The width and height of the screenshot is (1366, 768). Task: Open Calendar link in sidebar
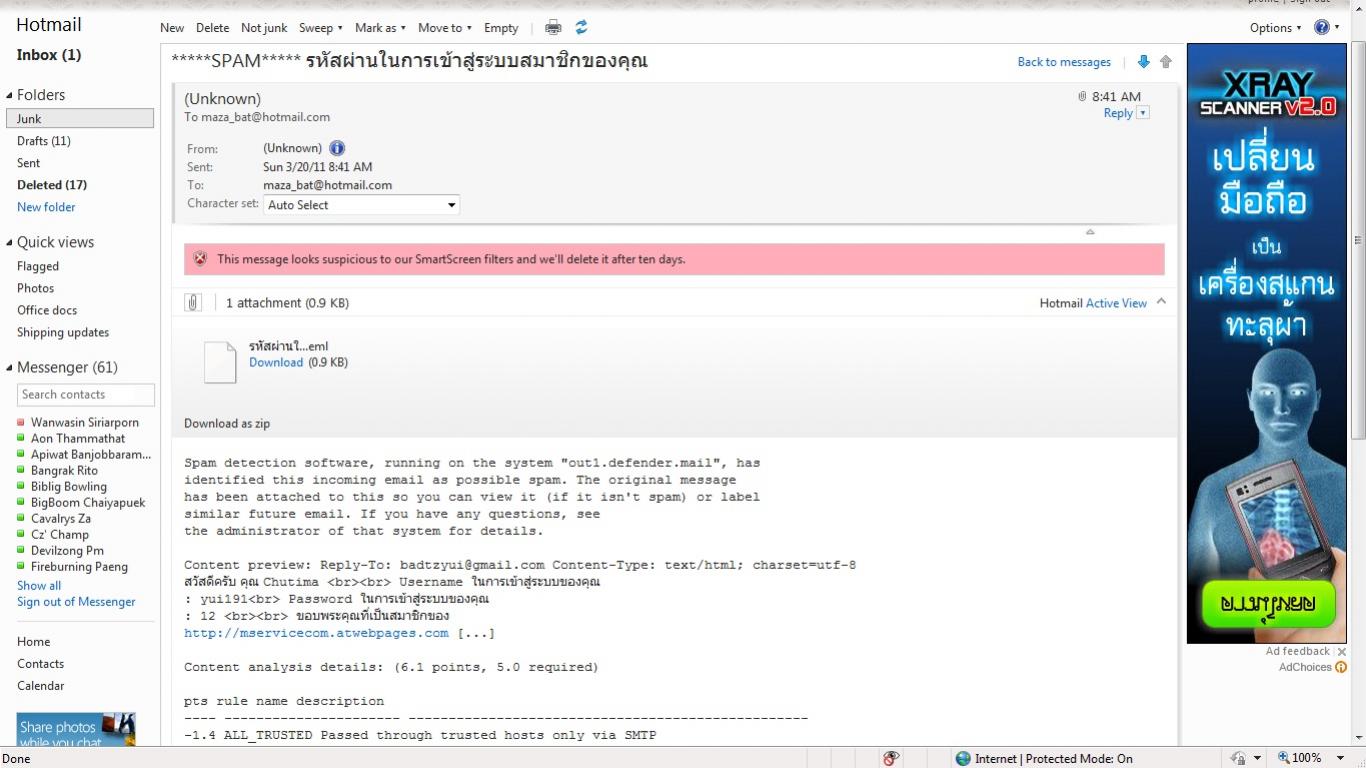(40, 686)
